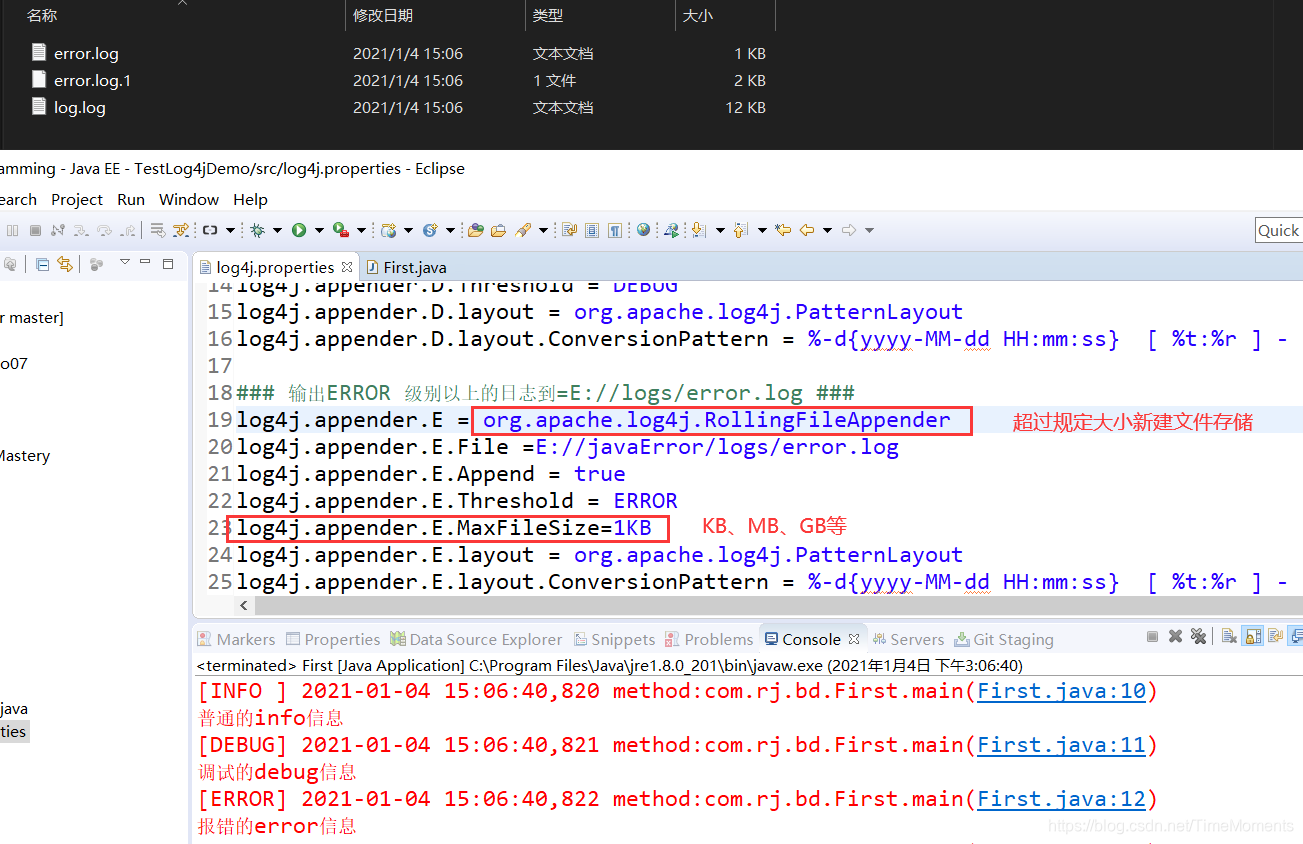Image resolution: width=1303 pixels, height=844 pixels.
Task: Open Forward navigation history dropdown
Action: (868, 230)
